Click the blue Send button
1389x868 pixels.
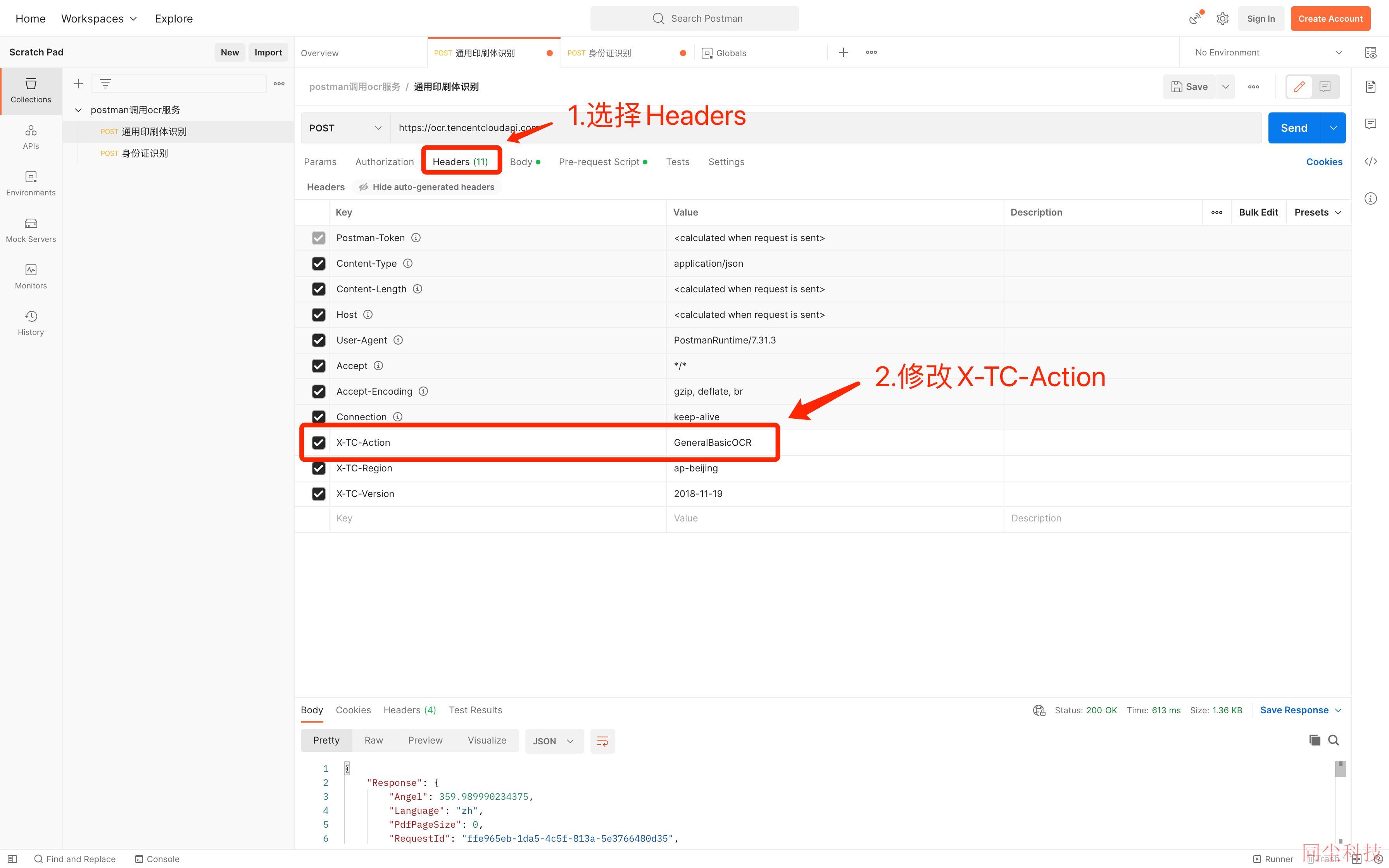click(1294, 128)
